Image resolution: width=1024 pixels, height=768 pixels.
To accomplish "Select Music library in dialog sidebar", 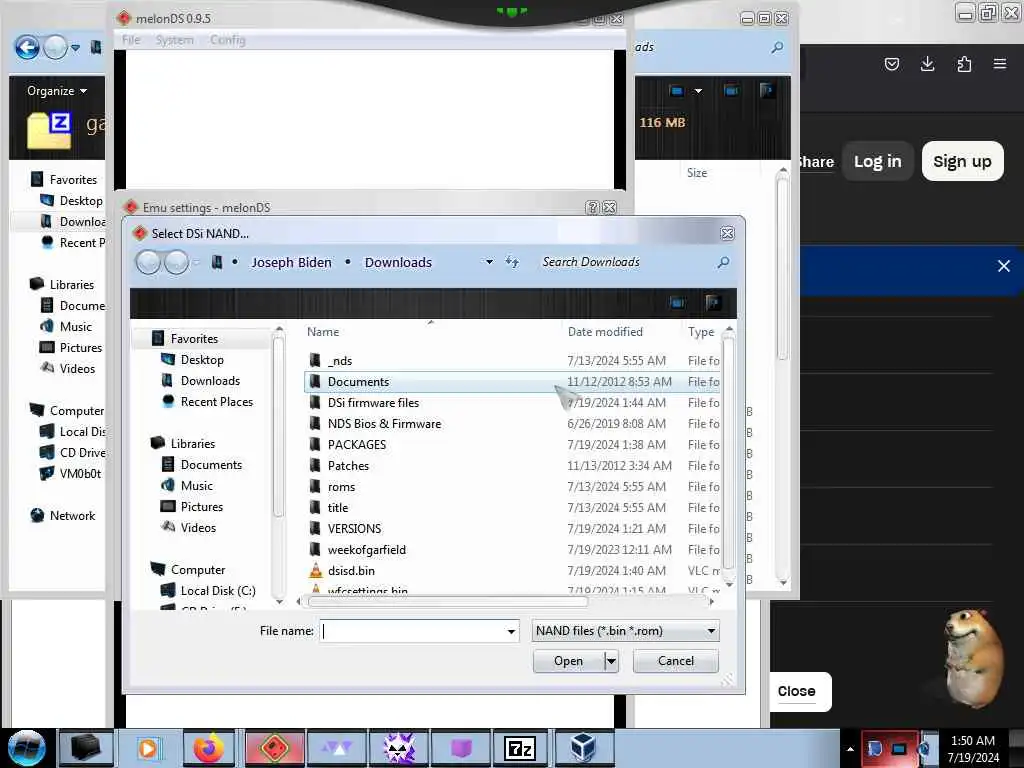I will (196, 485).
